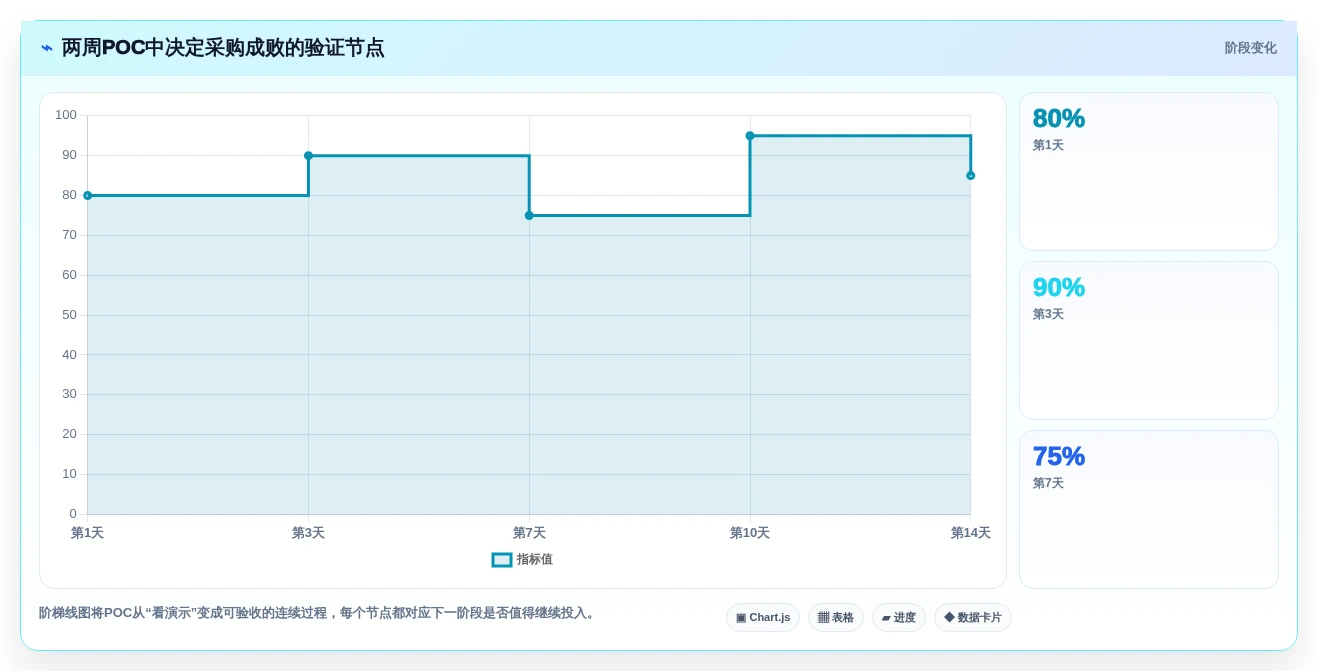
Task: Toggle the 指标值 legend item
Action: [x=522, y=560]
